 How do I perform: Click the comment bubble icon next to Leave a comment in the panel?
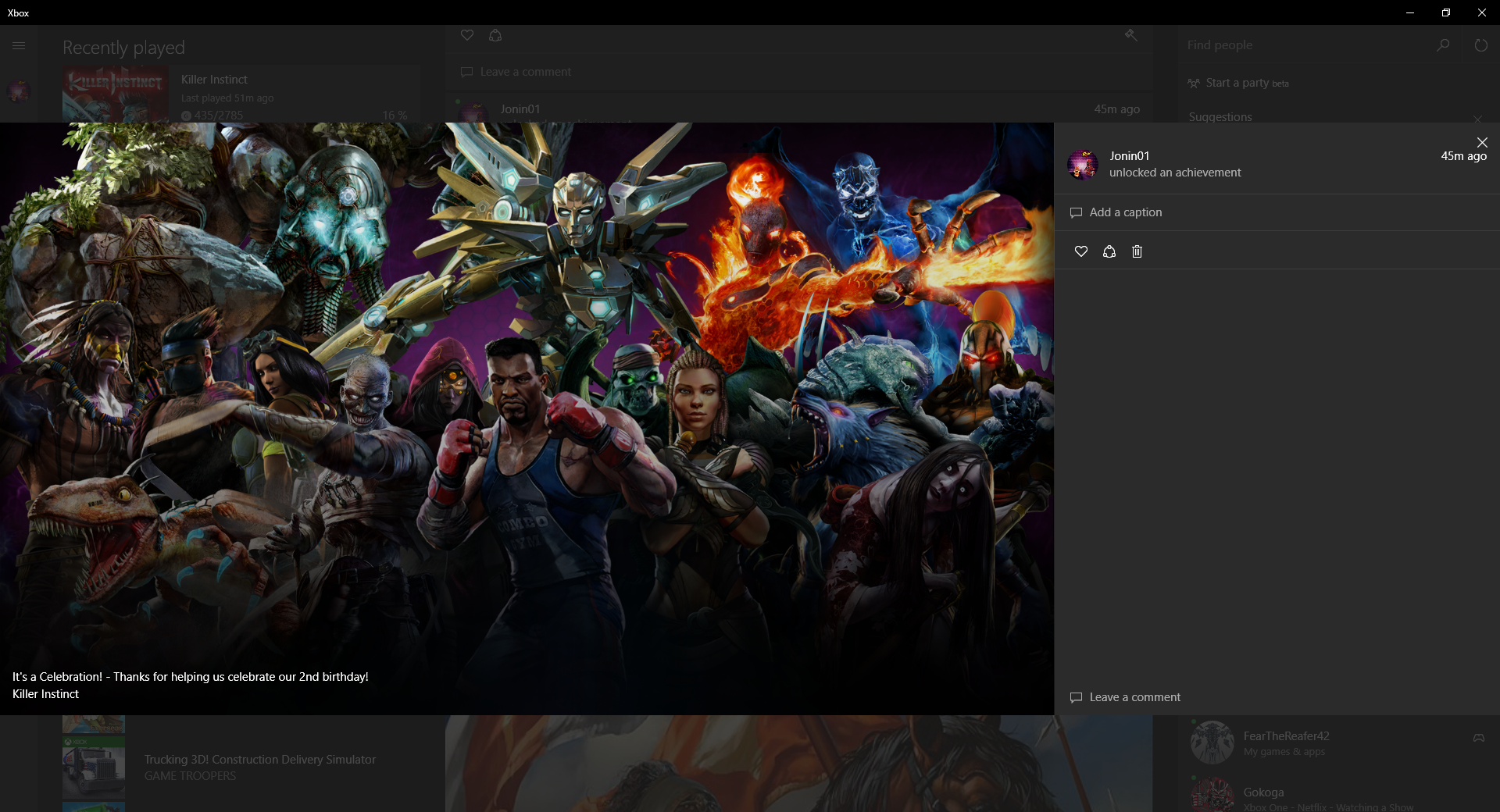coord(1076,697)
